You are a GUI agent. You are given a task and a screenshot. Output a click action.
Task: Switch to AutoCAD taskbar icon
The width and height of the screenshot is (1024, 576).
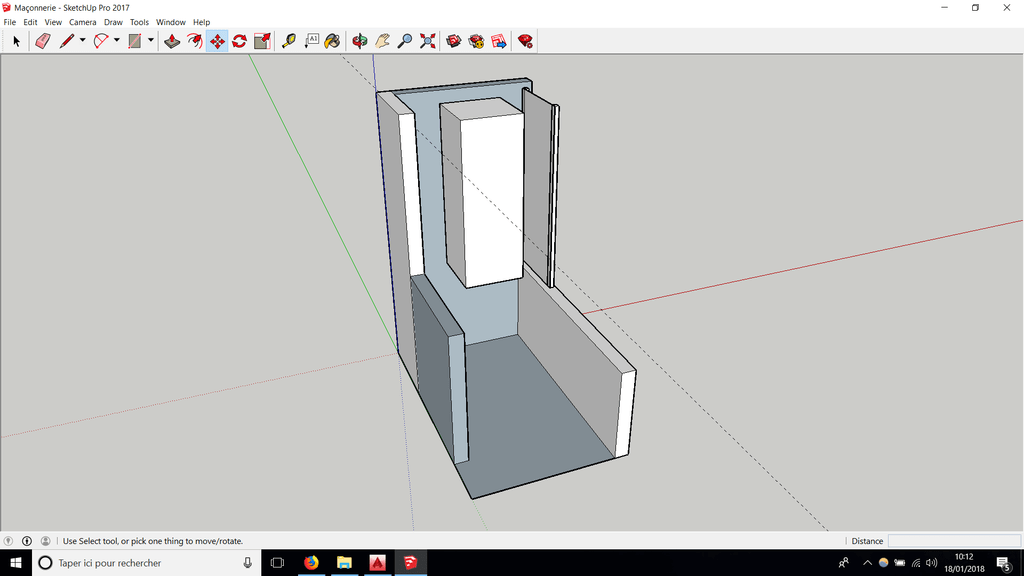(377, 563)
